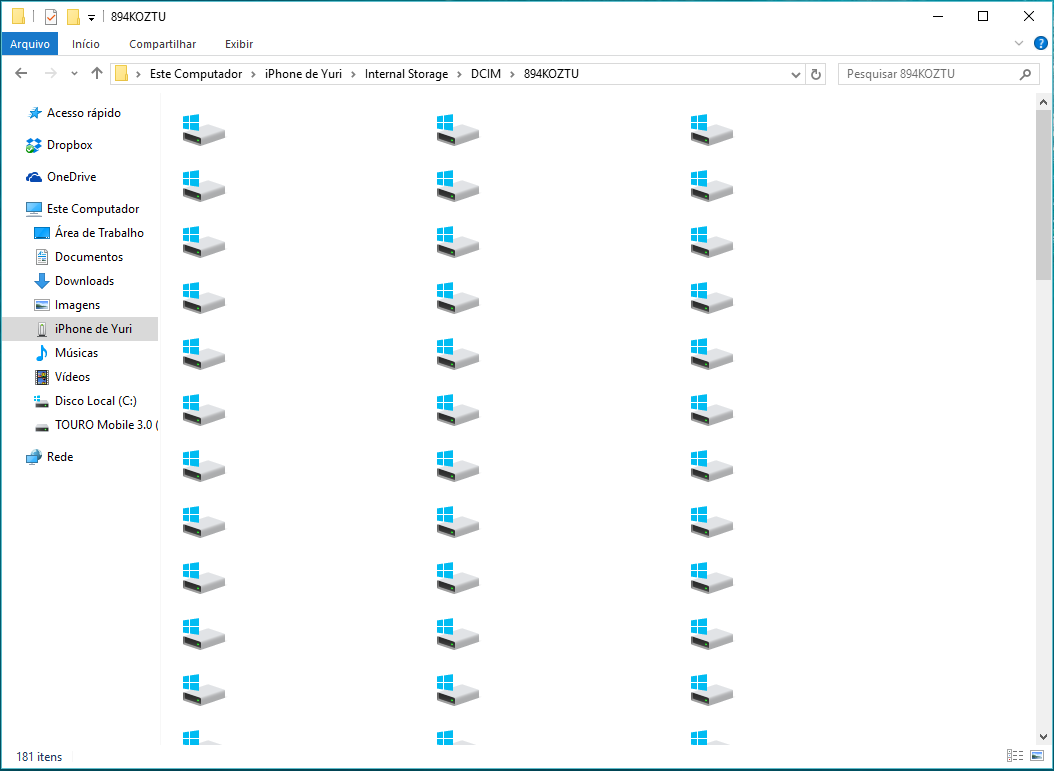Go back with the back arrow
The height and width of the screenshot is (771, 1054).
pos(22,73)
